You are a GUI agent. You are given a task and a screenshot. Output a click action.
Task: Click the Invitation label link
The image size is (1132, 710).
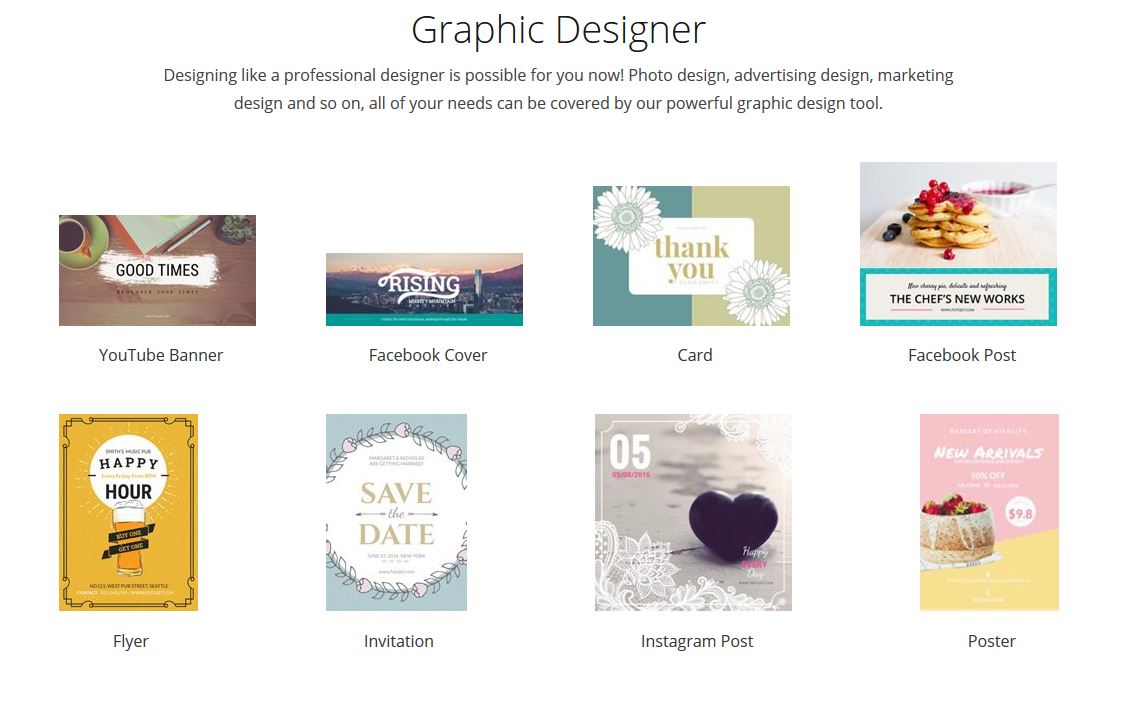tap(399, 641)
